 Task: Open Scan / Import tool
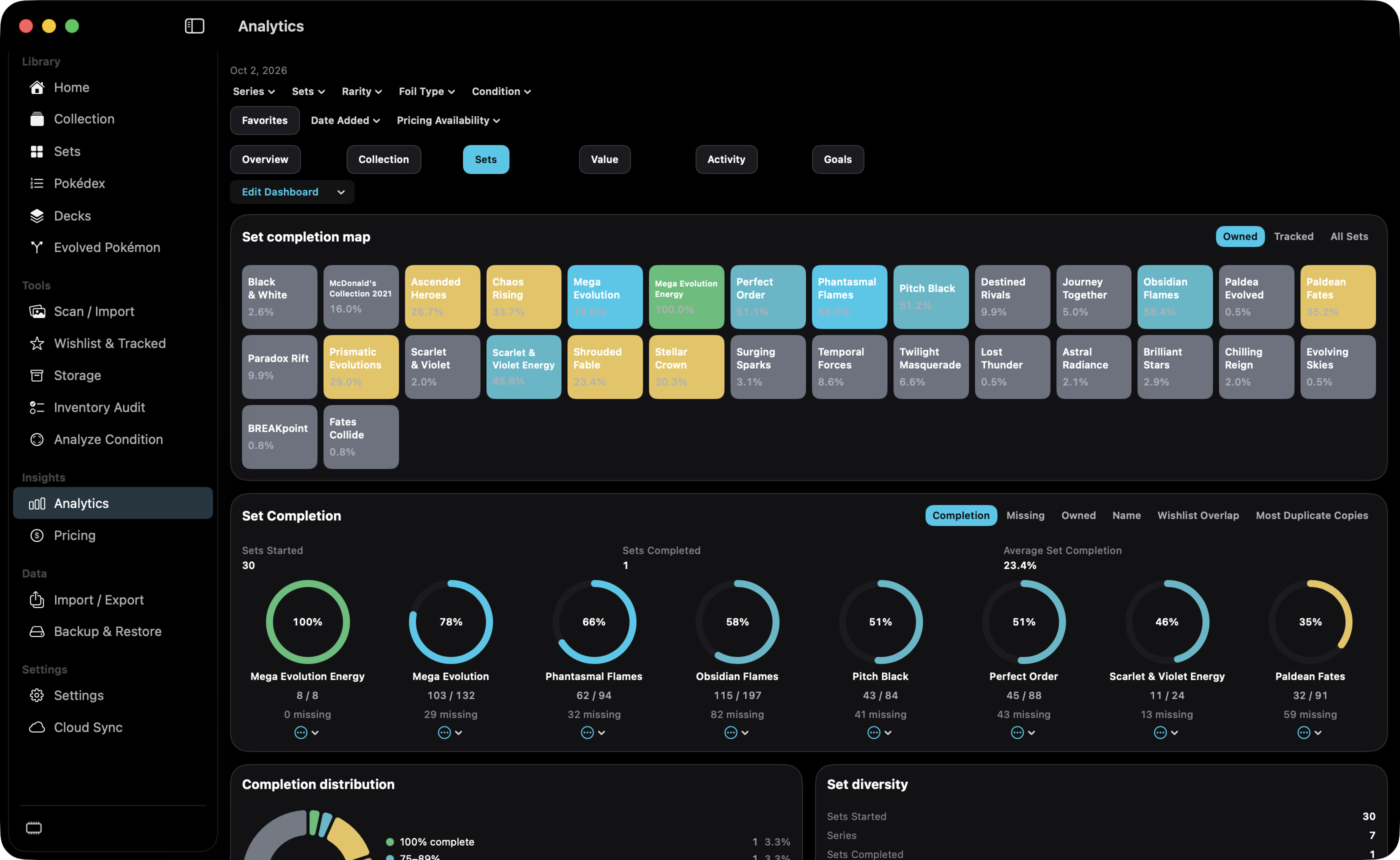112,311
